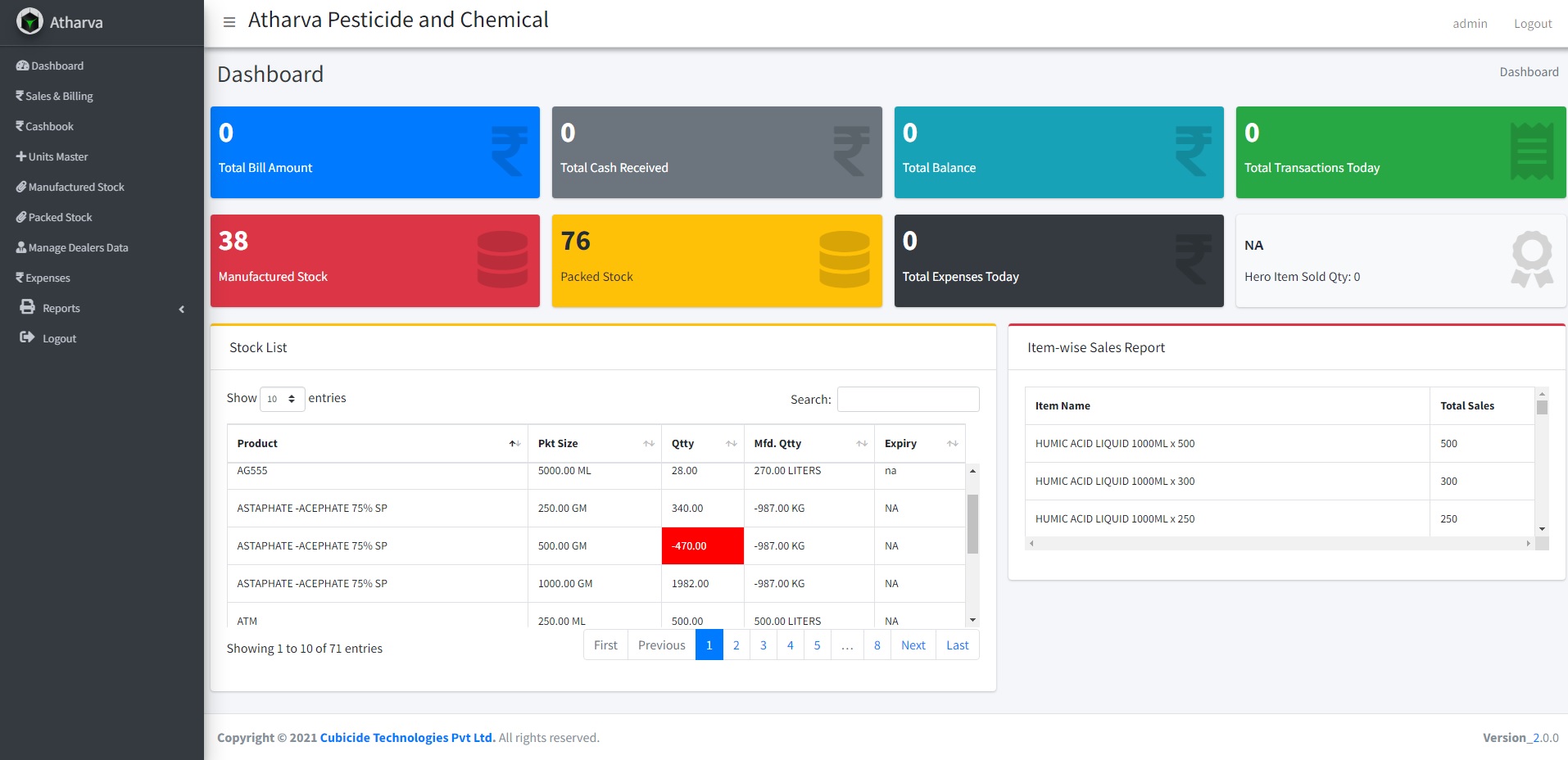
Task: Open Sales & Billing from sidebar
Action: coord(59,96)
